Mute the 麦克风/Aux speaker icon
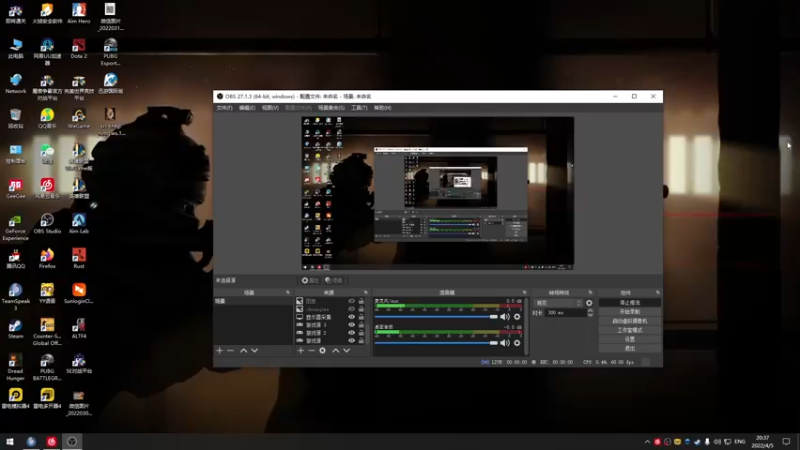This screenshot has height=450, width=800. click(x=505, y=317)
